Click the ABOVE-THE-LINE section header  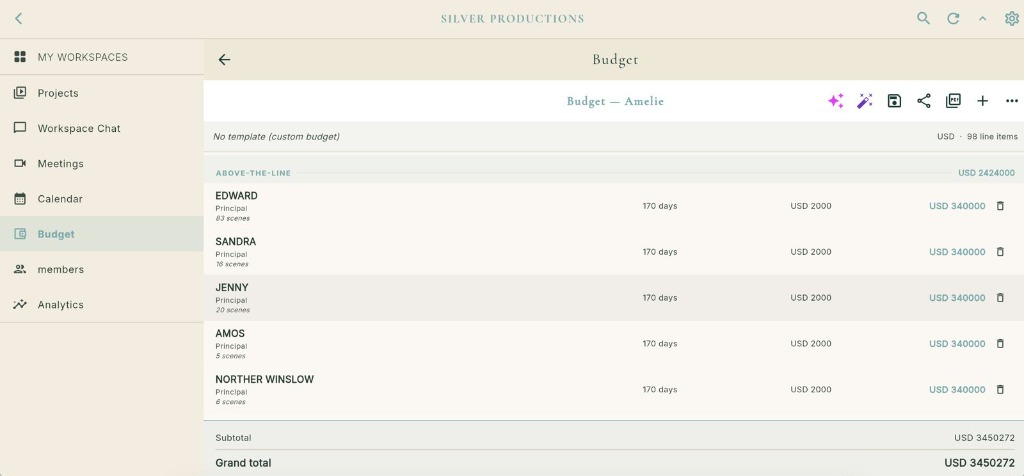[253, 173]
